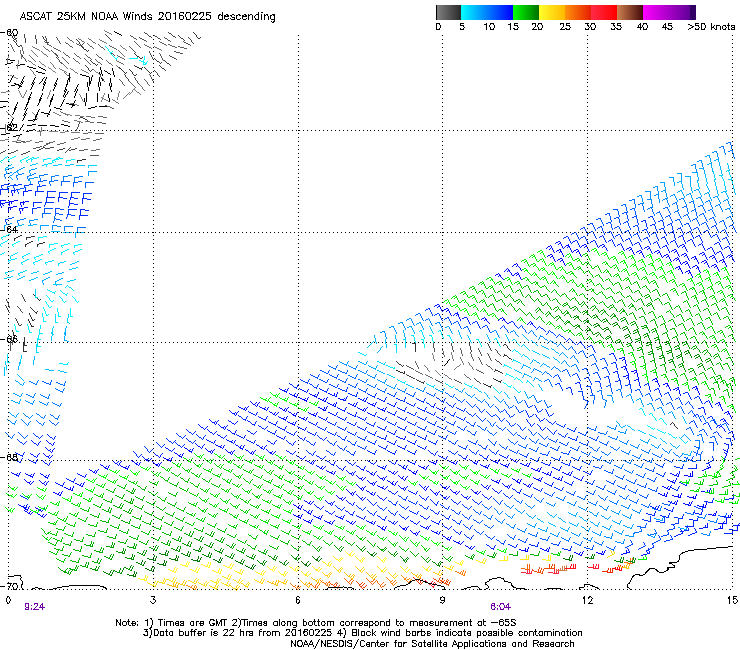The height and width of the screenshot is (650, 740).
Task: Click the '20' label under the color bar
Action: [537, 27]
